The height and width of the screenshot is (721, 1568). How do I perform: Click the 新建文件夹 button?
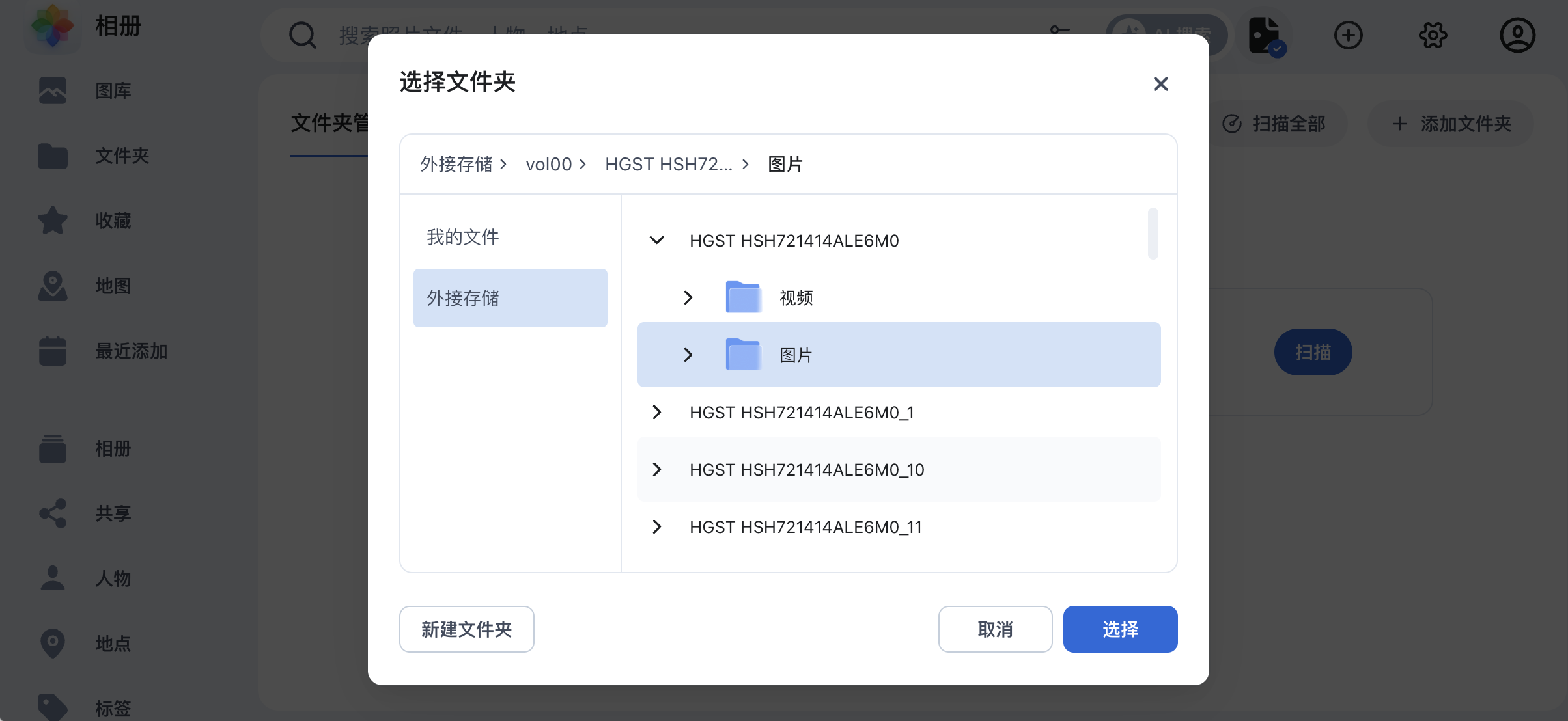point(466,629)
